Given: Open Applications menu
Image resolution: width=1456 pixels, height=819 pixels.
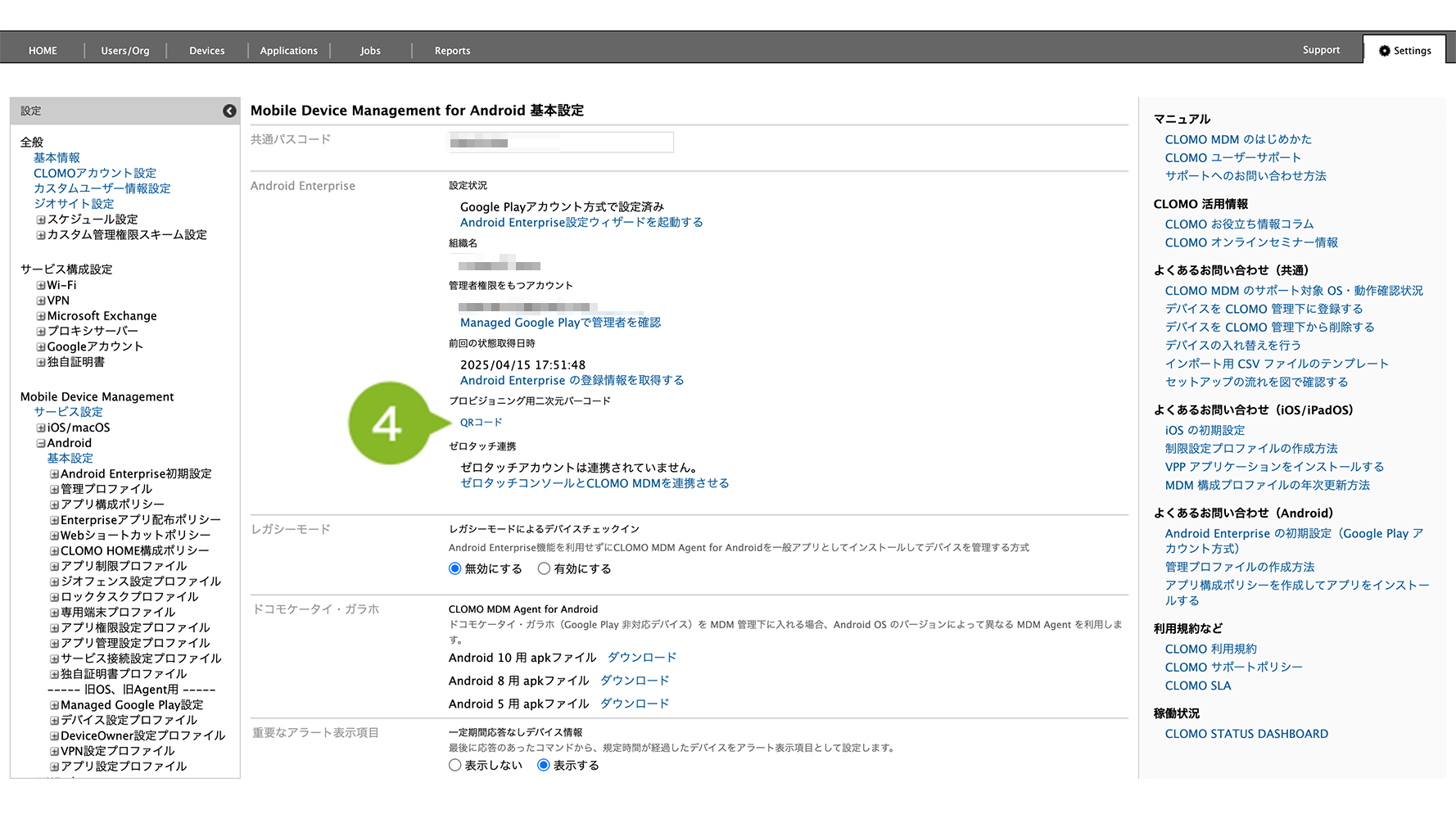Looking at the screenshot, I should [289, 51].
